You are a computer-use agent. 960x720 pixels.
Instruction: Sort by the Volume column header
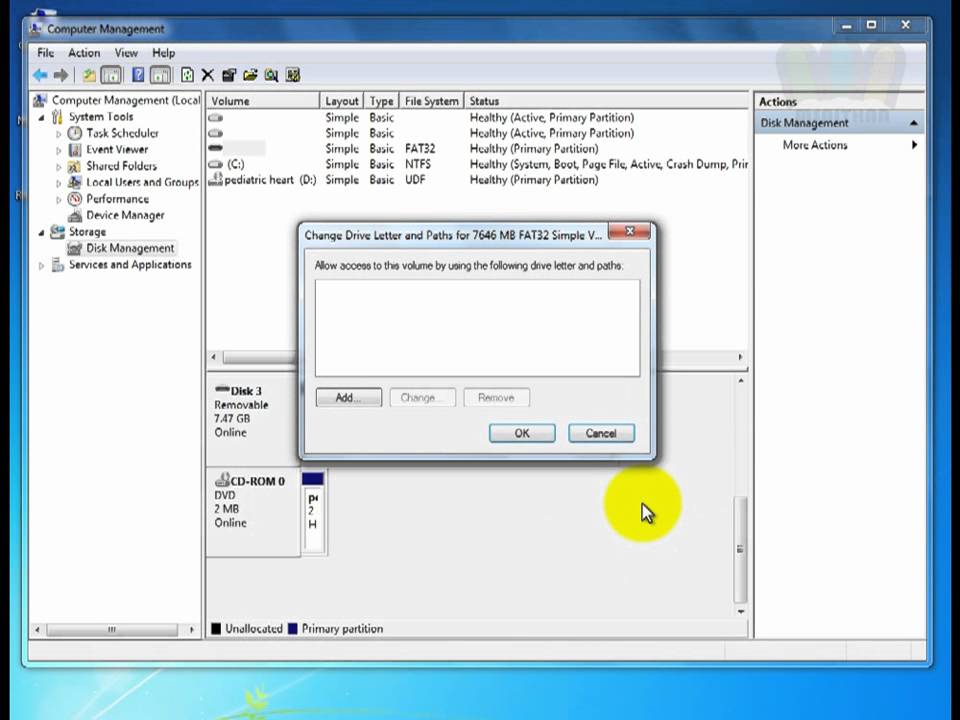pos(263,101)
